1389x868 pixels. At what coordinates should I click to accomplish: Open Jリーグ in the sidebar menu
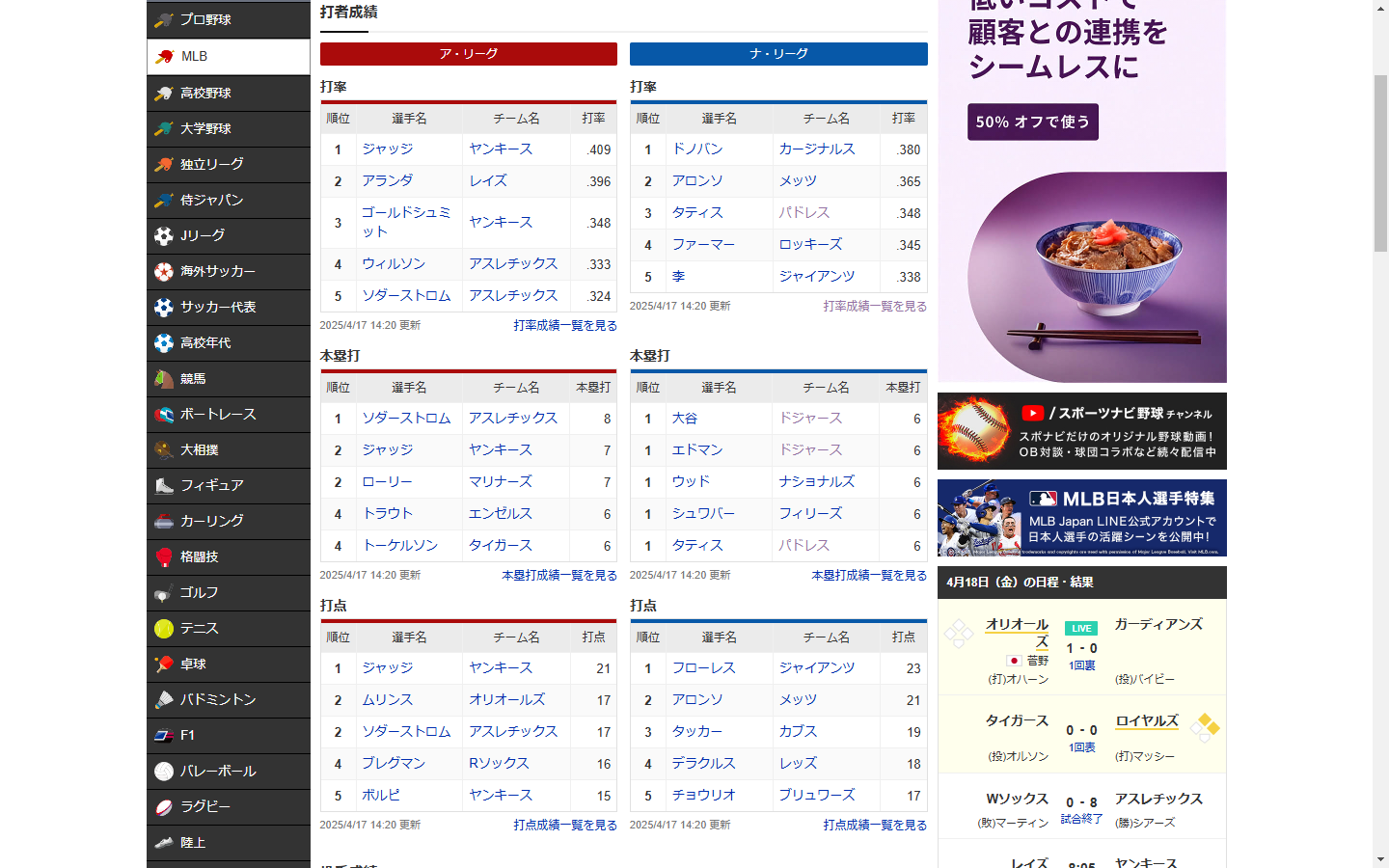(x=229, y=235)
